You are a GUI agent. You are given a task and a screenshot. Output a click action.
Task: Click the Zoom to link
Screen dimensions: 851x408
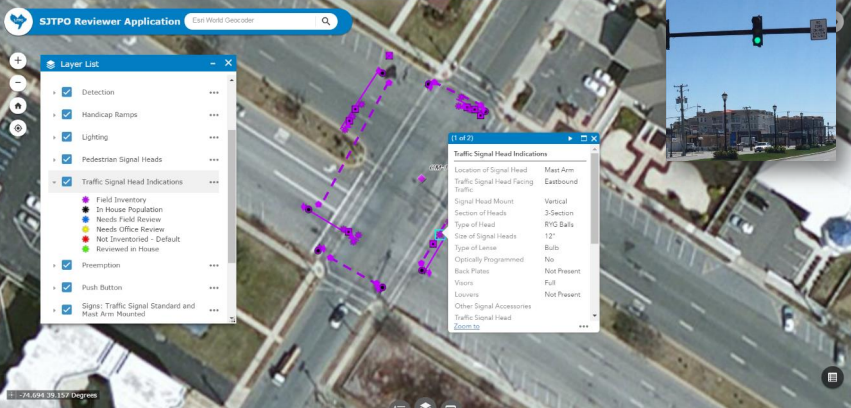467,326
